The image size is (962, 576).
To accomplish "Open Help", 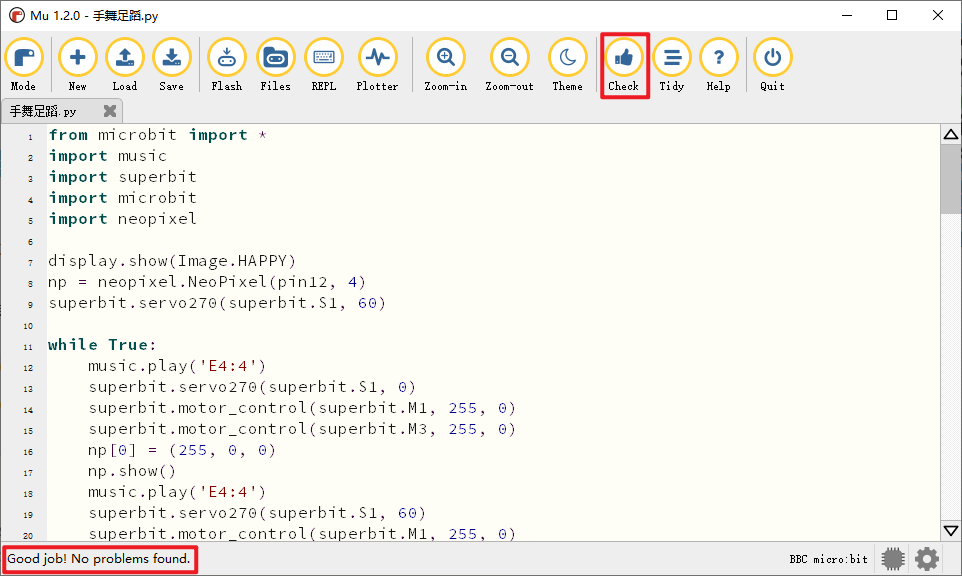I will coord(718,64).
